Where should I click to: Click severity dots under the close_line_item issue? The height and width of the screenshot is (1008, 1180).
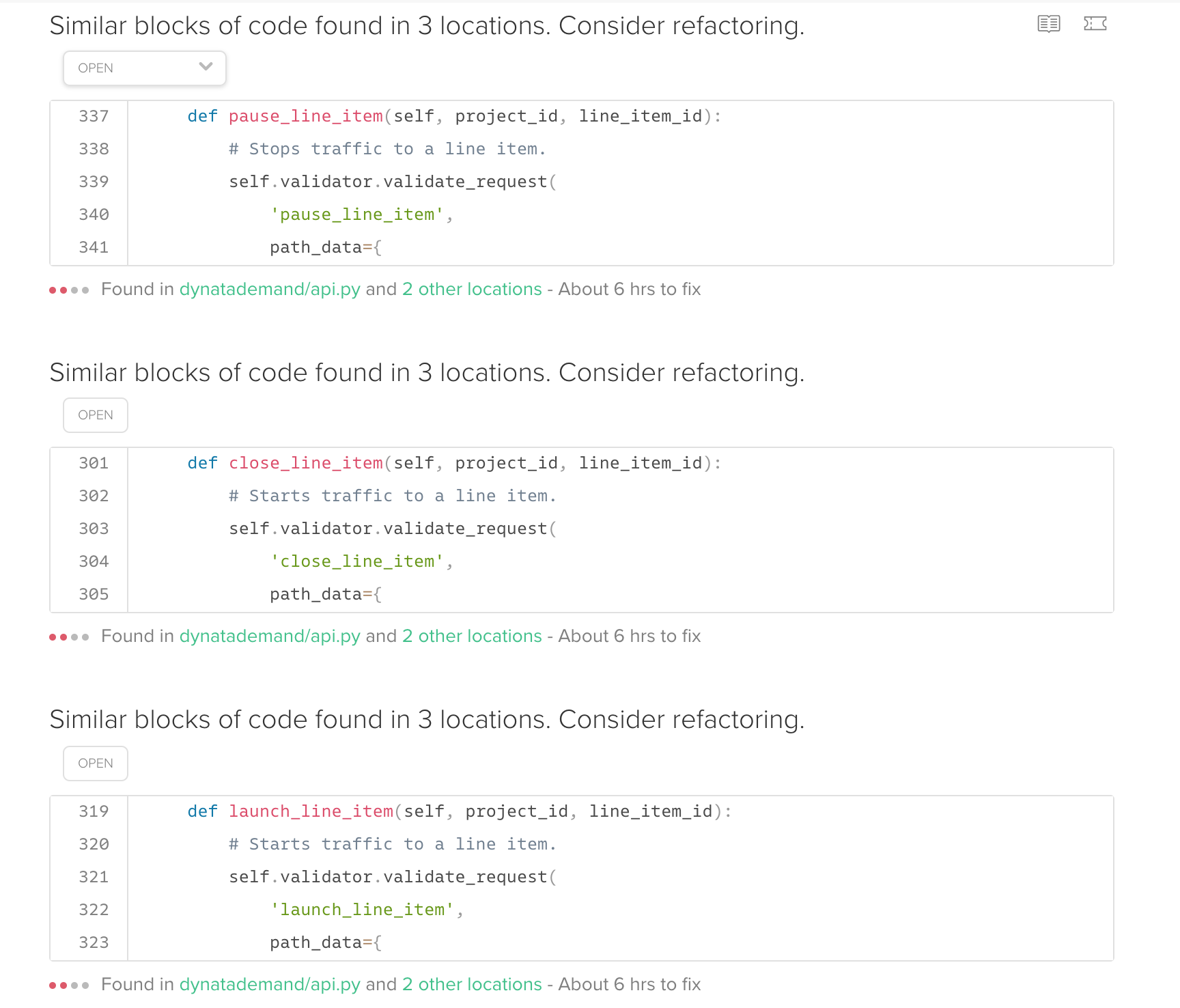click(68, 636)
